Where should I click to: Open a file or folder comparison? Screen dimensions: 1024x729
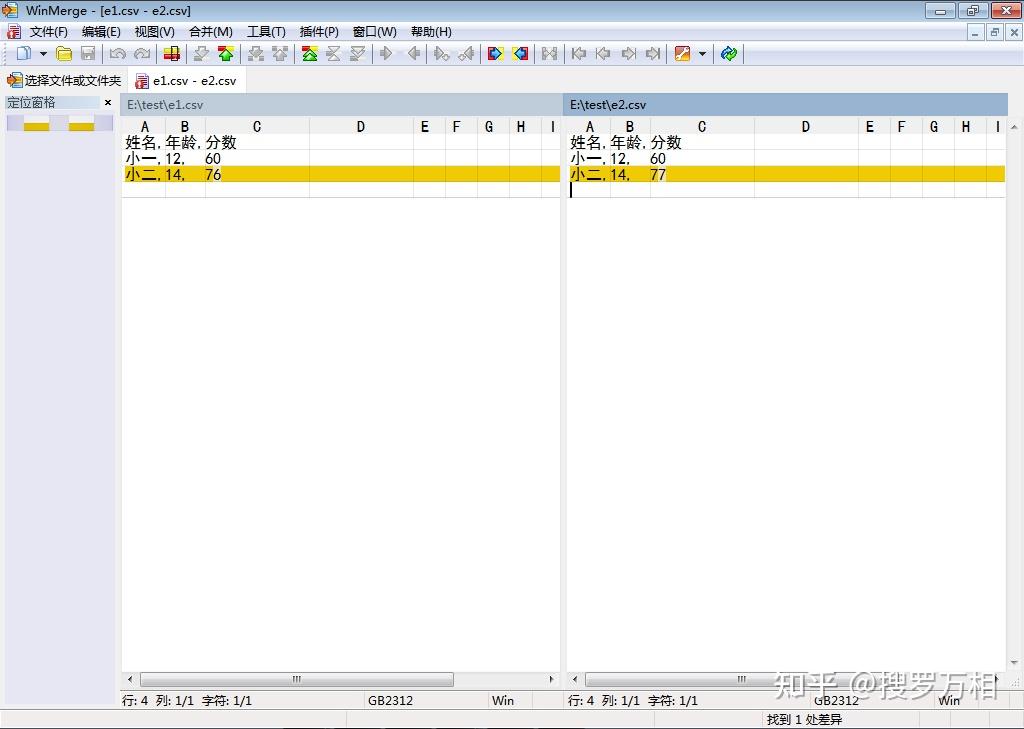click(62, 53)
